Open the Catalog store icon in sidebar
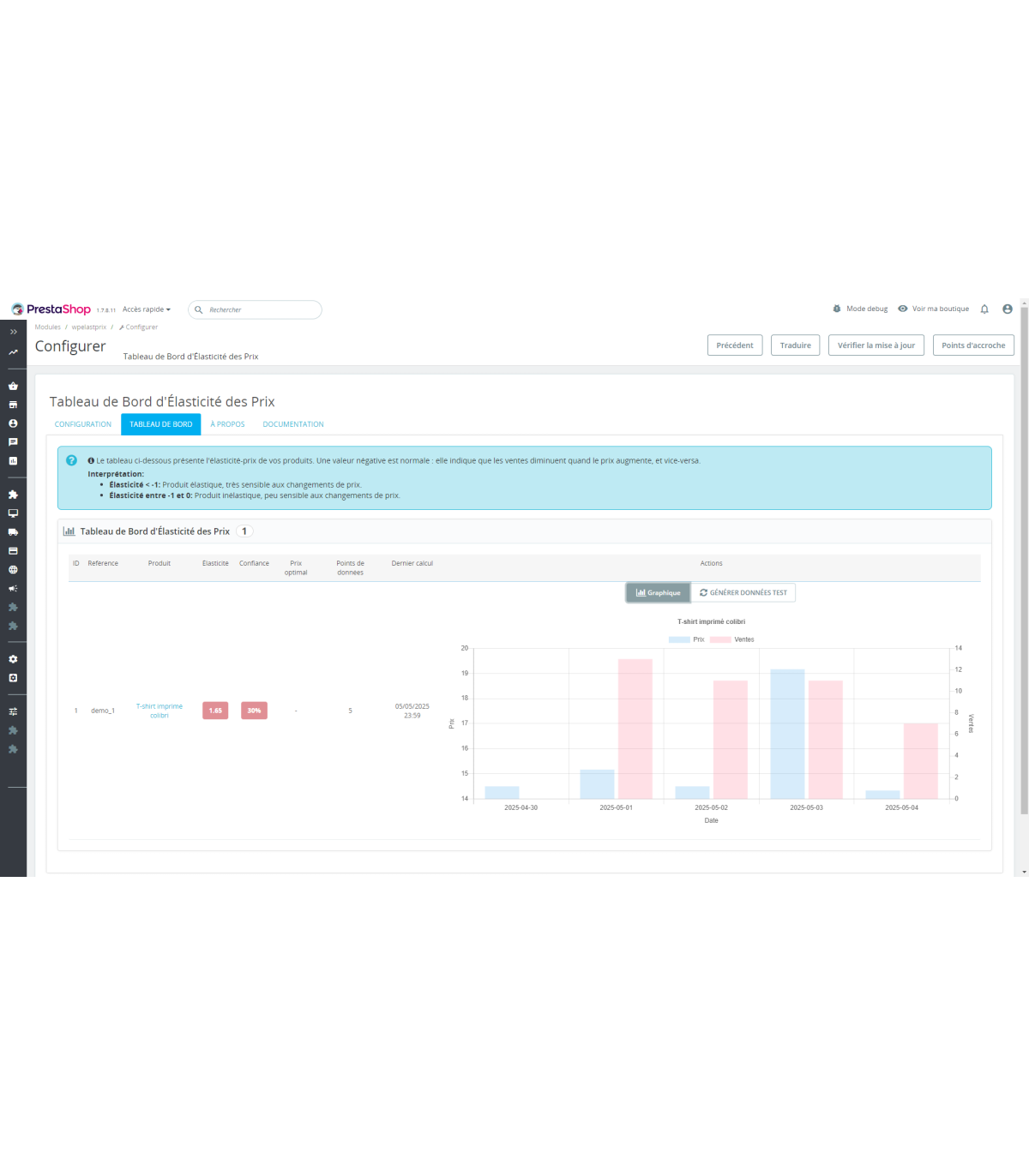Image resolution: width=1029 pixels, height=1176 pixels. tap(13, 405)
